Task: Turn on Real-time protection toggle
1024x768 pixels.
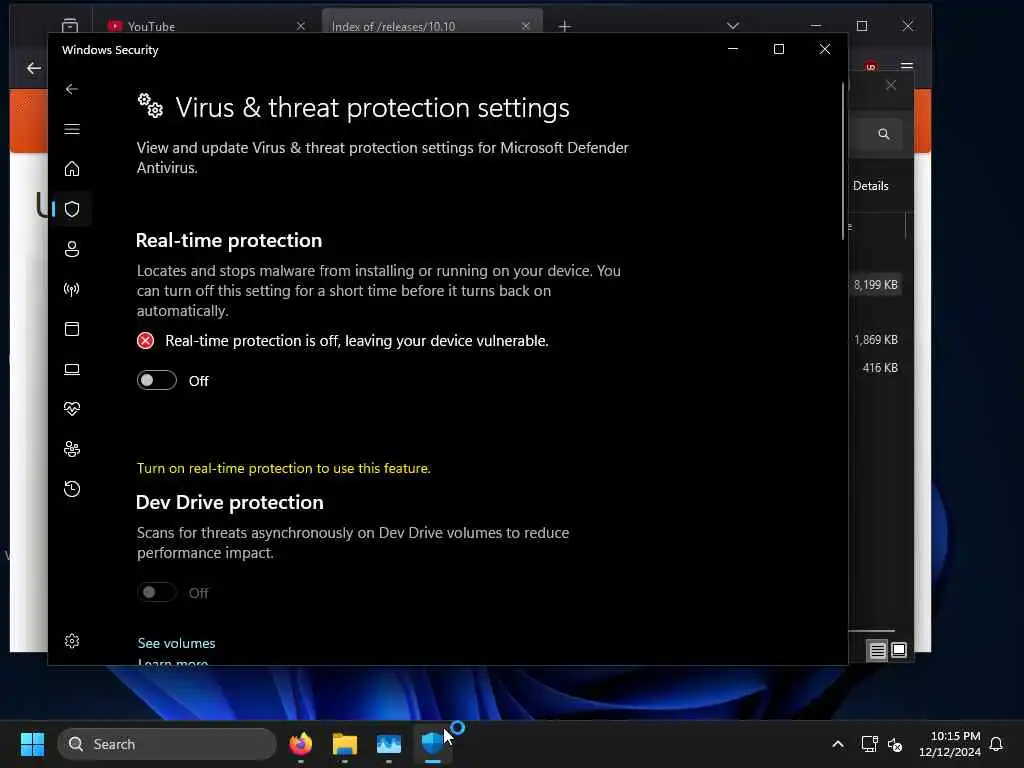Action: pyautogui.click(x=157, y=380)
